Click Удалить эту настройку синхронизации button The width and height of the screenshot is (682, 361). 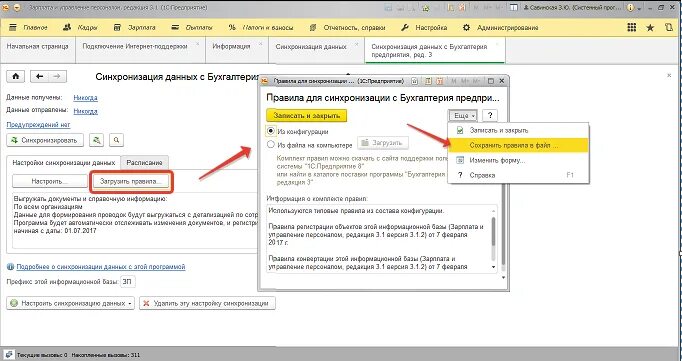[x=207, y=303]
